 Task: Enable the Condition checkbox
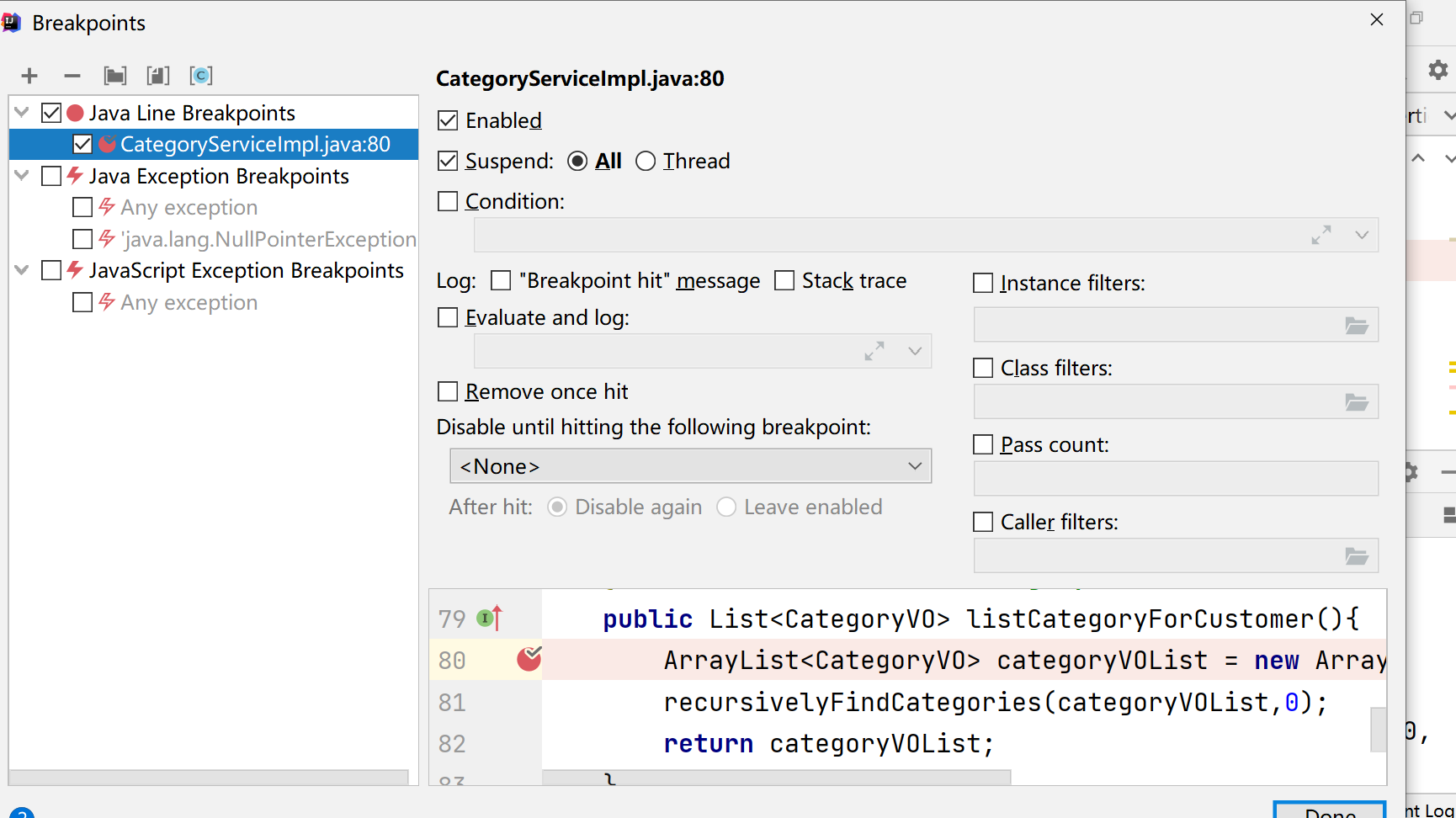[448, 201]
